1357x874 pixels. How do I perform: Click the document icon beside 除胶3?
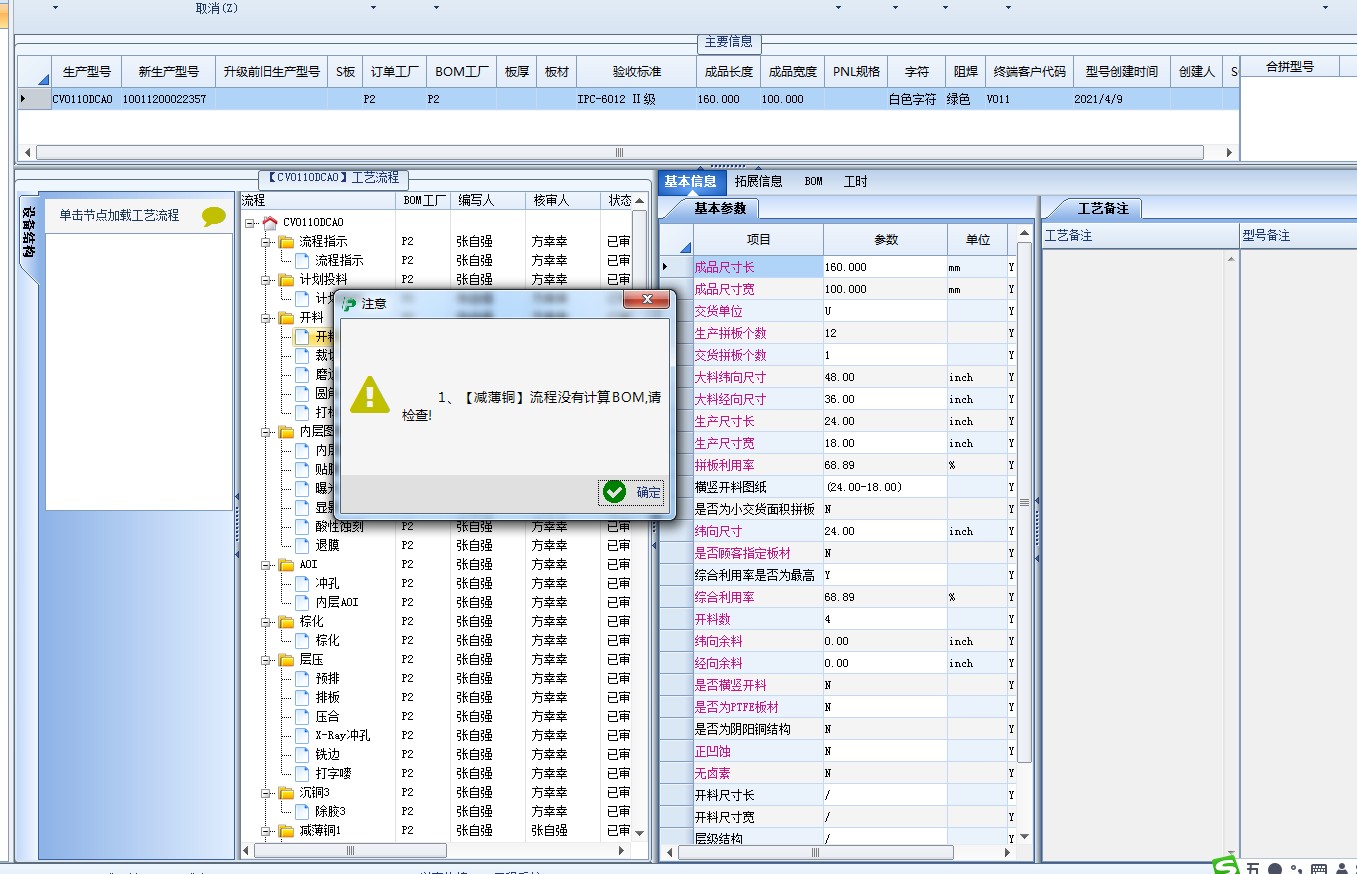point(303,811)
